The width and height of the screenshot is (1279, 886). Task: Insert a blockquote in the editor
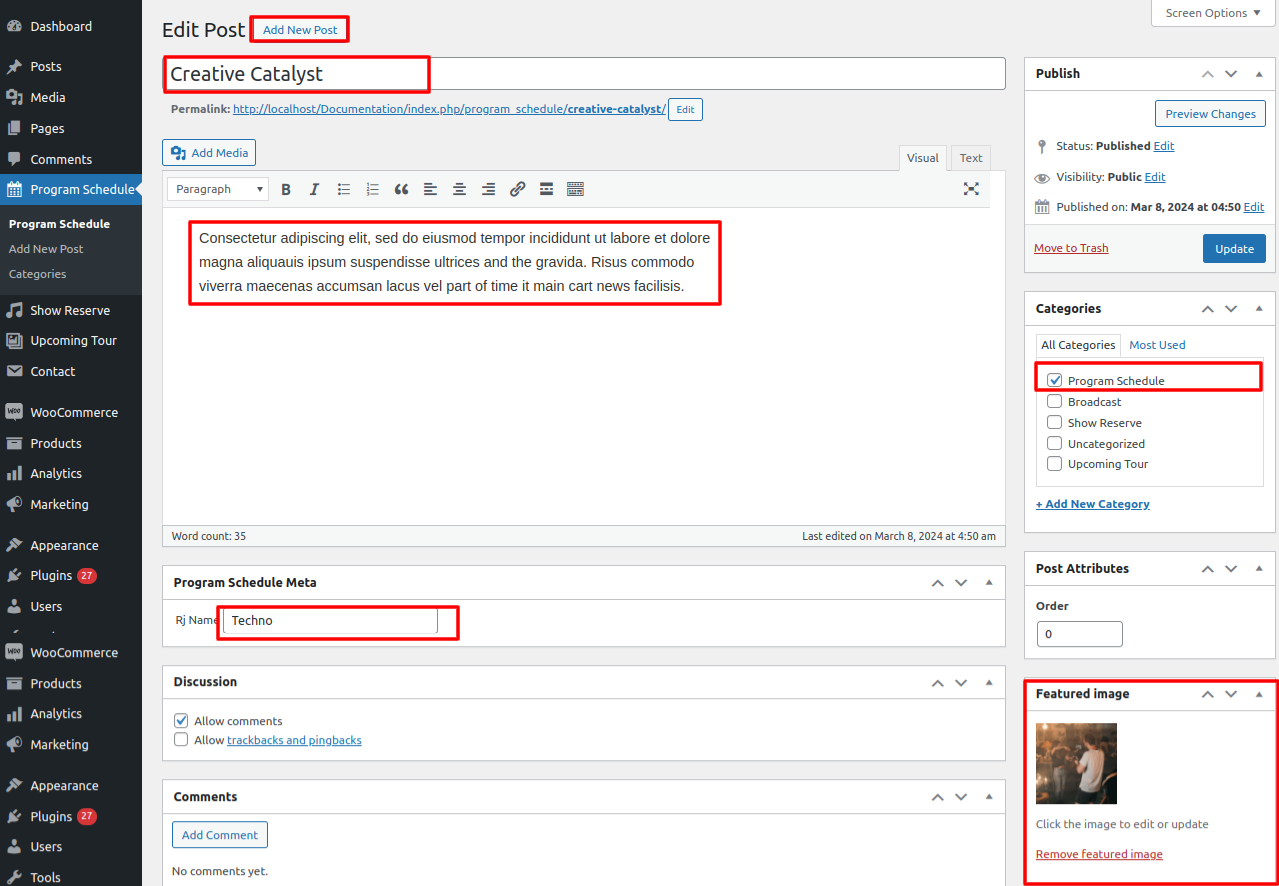pyautogui.click(x=401, y=189)
